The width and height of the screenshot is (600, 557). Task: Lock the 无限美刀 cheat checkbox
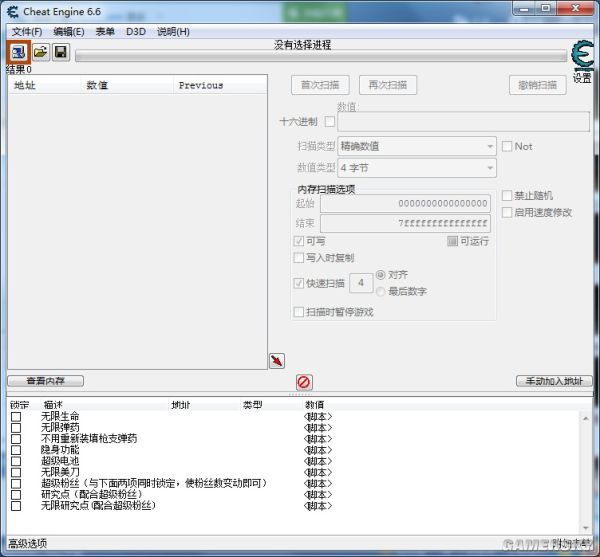[16, 472]
